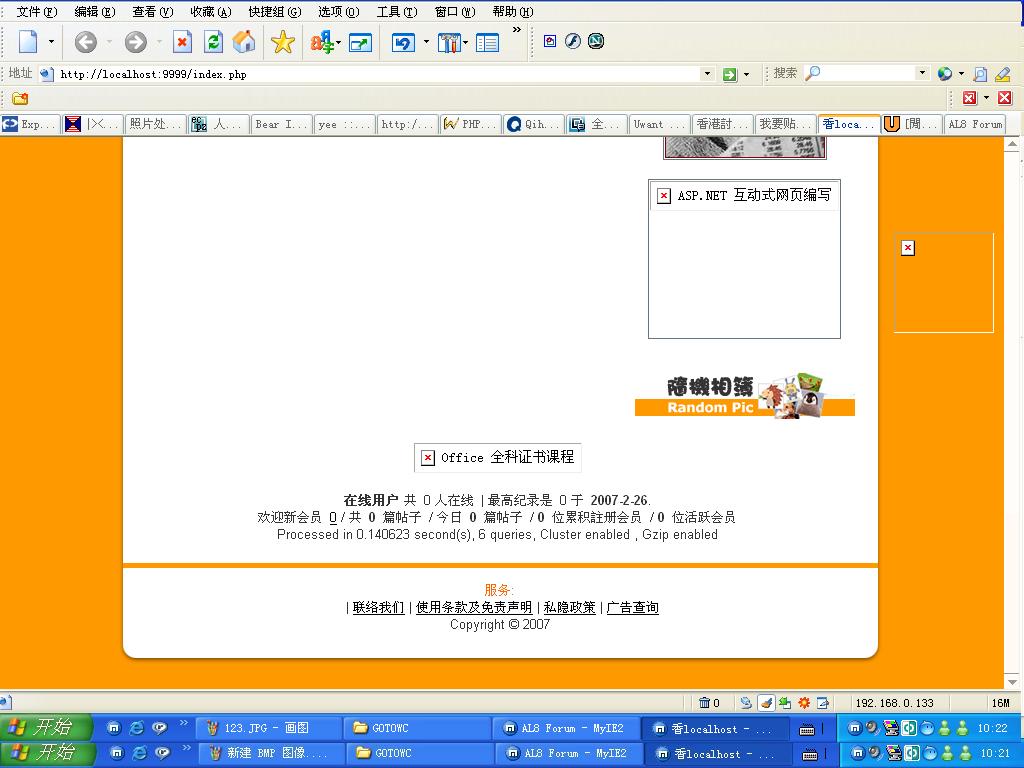
Task: Expand the Forward history dropdown arrow
Action: pos(159,42)
